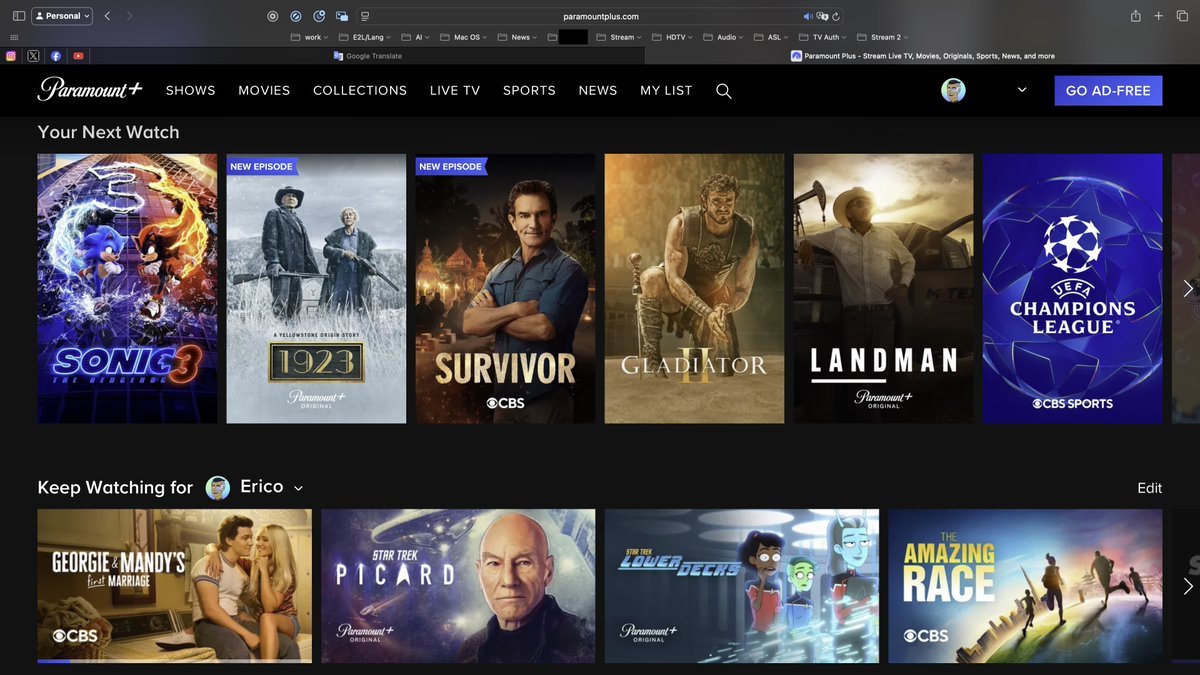This screenshot has height=675, width=1200.
Task: Click the profile avatar in header
Action: point(953,90)
